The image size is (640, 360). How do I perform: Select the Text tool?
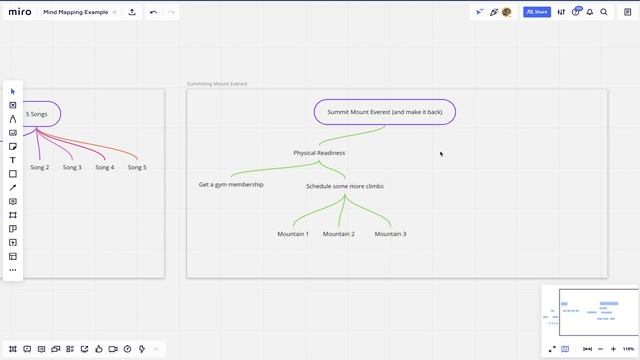click(x=13, y=160)
